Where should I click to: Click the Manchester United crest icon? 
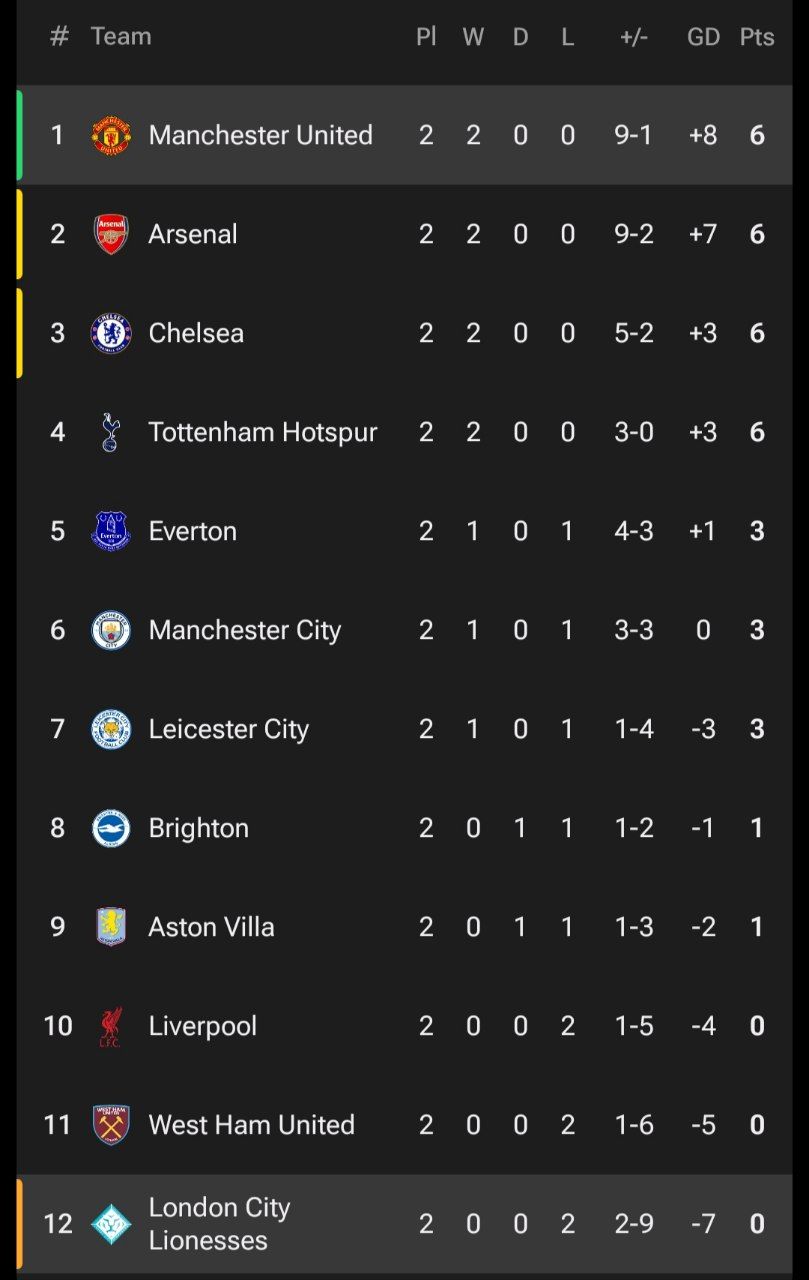click(111, 135)
